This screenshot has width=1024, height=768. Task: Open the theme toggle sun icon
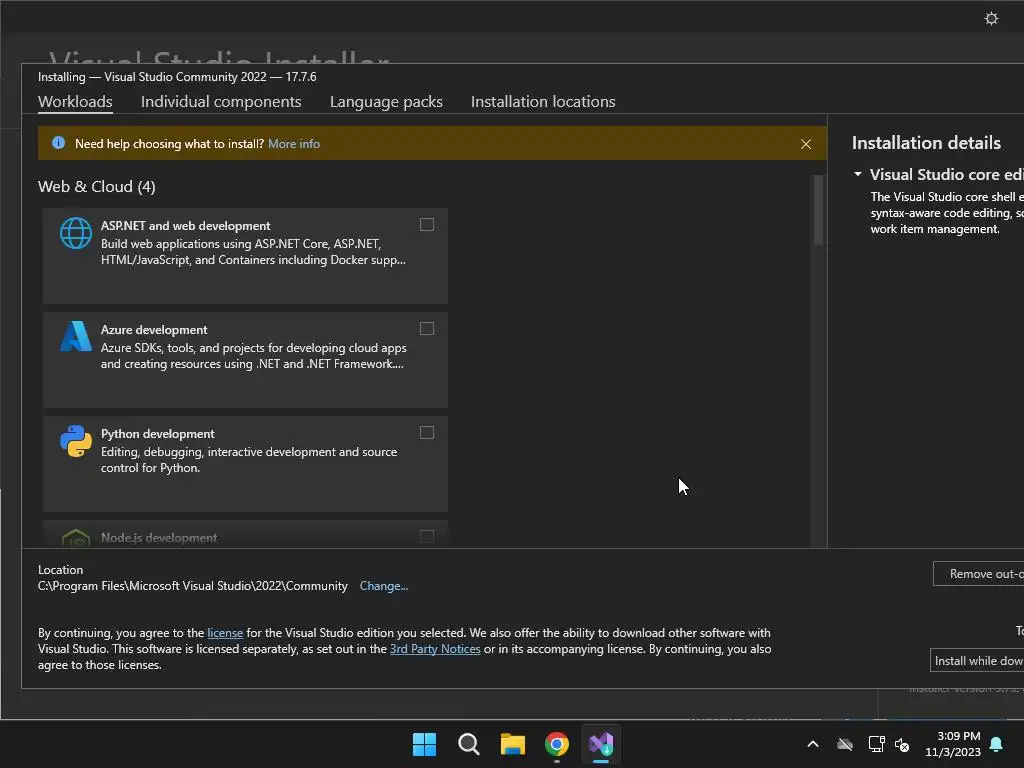991,18
